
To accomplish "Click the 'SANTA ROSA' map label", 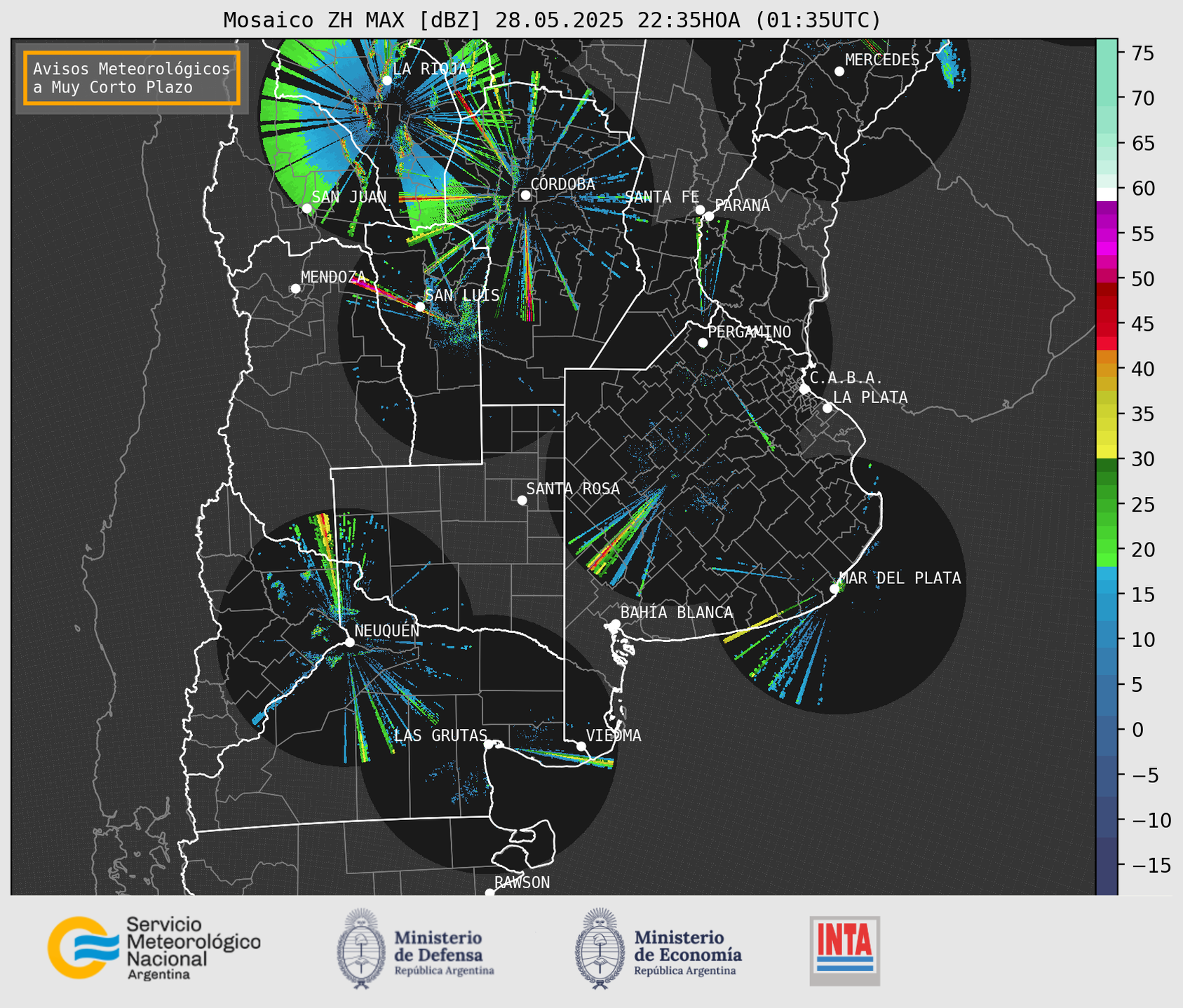I will pyautogui.click(x=573, y=489).
